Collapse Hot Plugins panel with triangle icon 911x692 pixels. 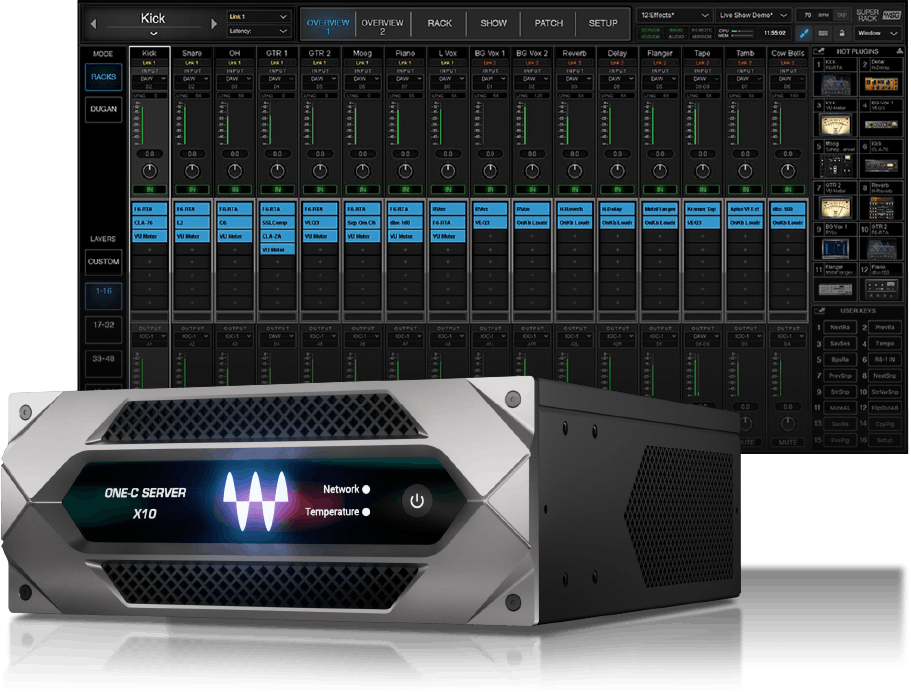pyautogui.click(x=900, y=52)
